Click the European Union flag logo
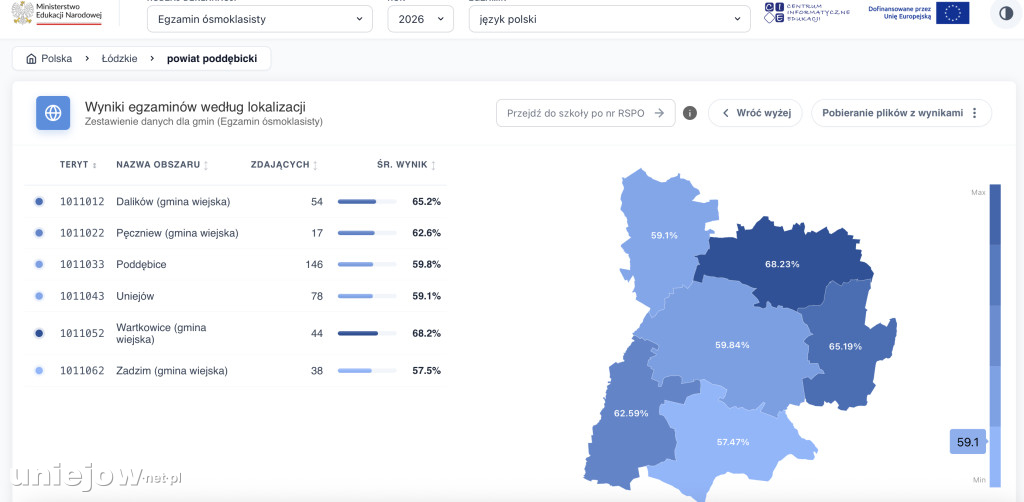Screen dimensions: 1024x502 [x=952, y=12]
